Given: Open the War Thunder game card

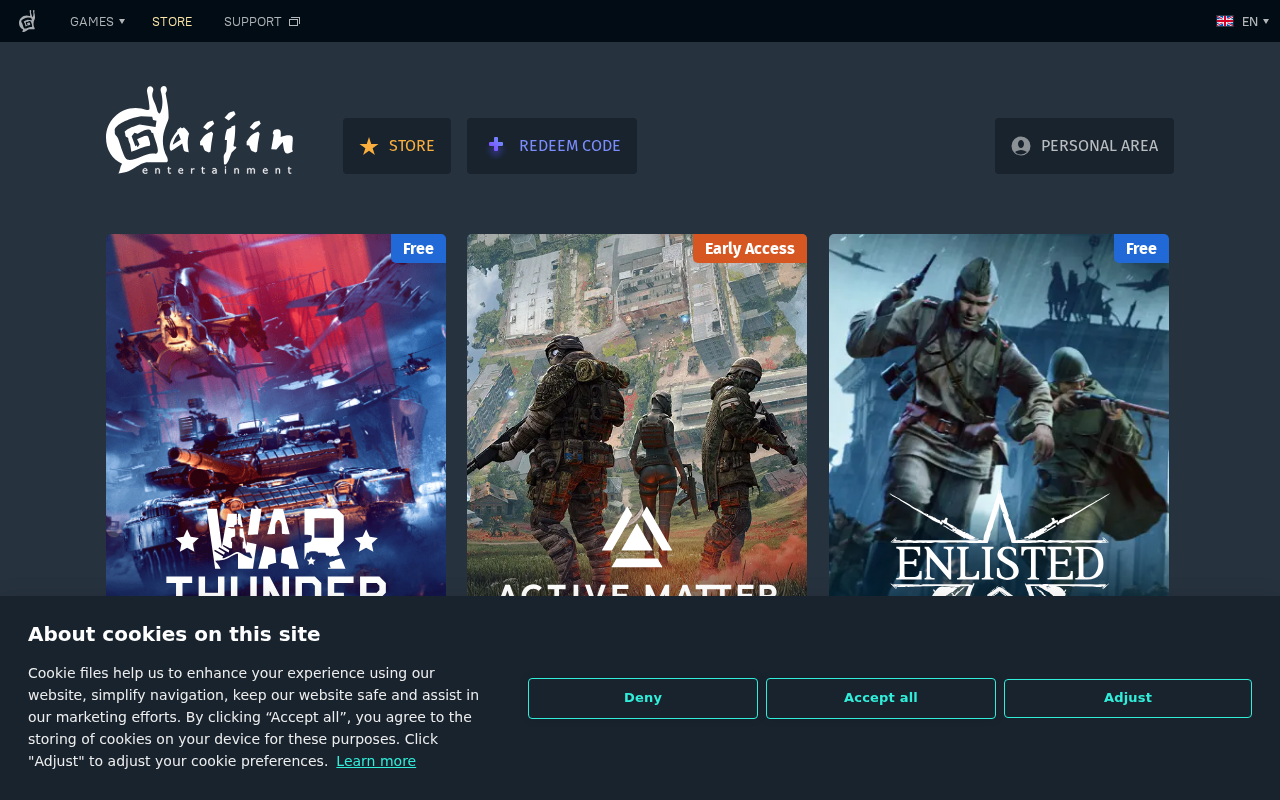Looking at the screenshot, I should click(276, 415).
